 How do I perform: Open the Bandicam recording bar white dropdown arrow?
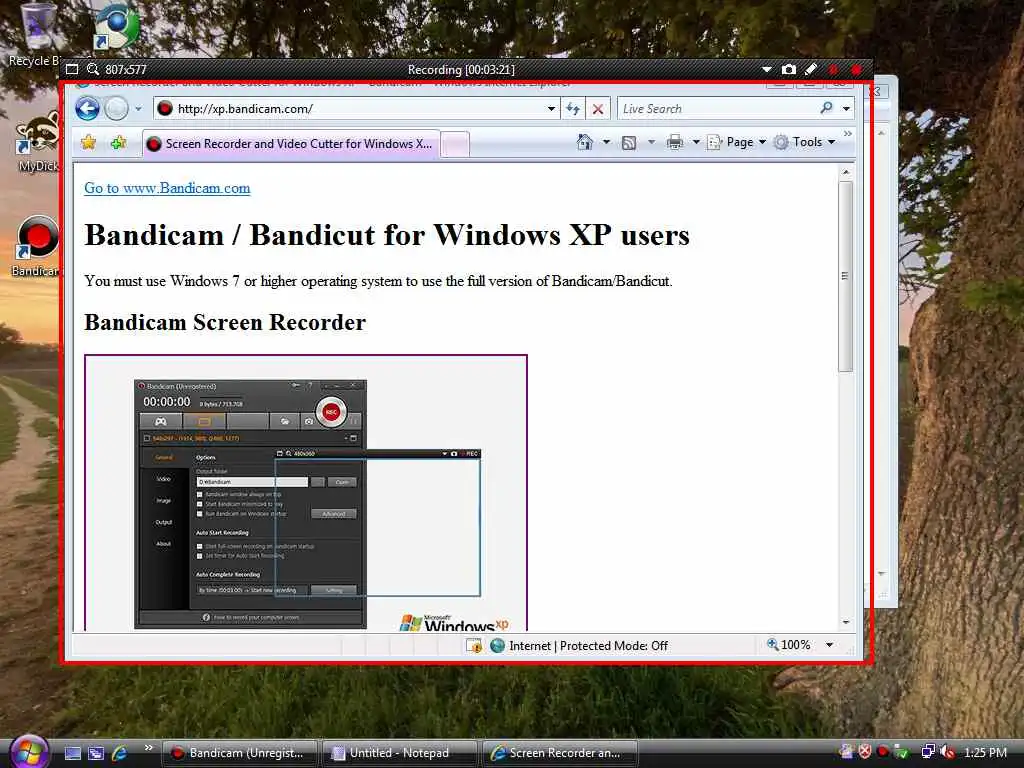coord(767,69)
